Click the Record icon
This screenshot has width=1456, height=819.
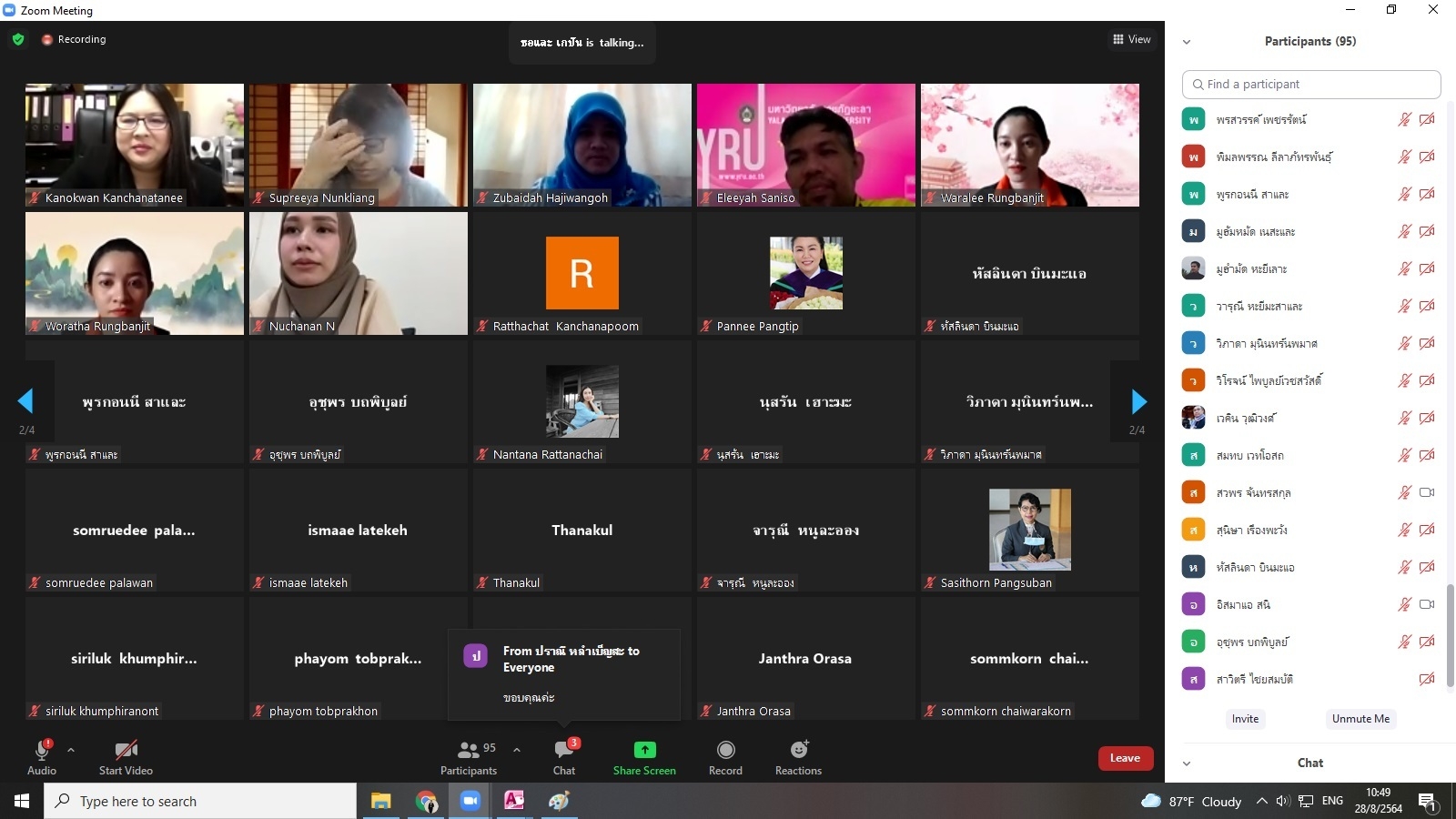tap(725, 750)
